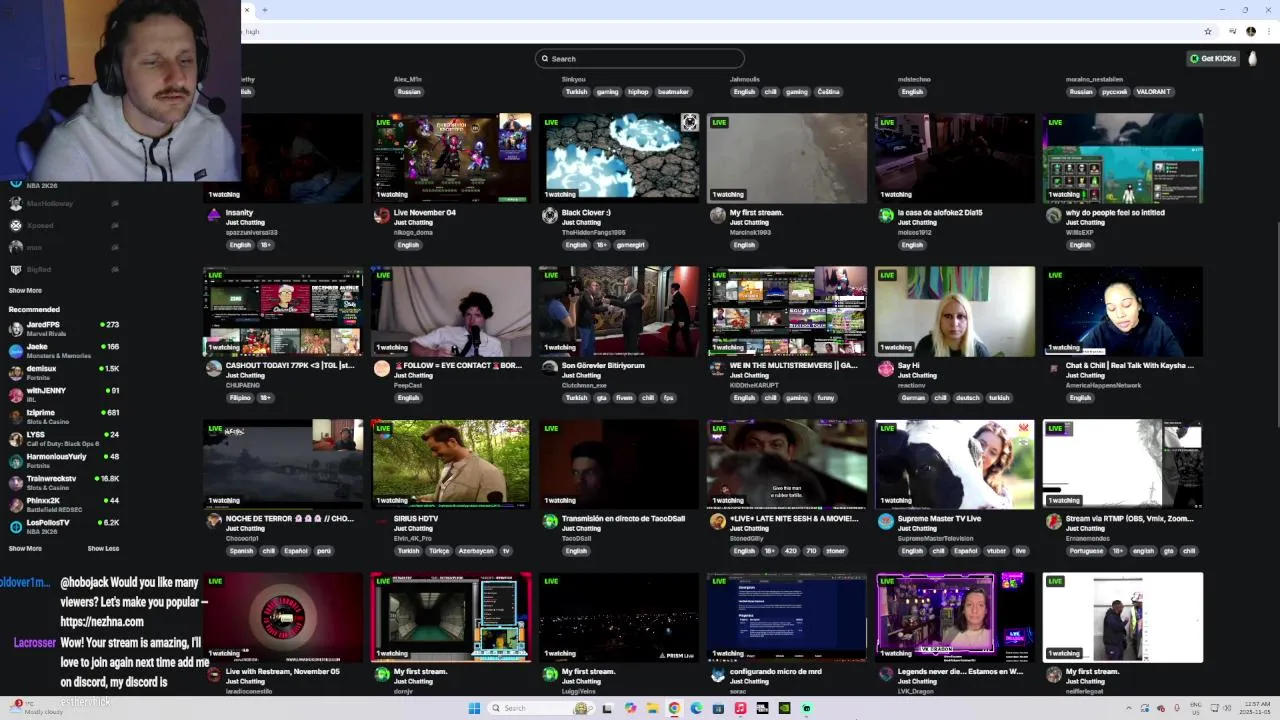The height and width of the screenshot is (720, 1280).
Task: Click avatar beside Say Hi stream title
Action: point(885,368)
